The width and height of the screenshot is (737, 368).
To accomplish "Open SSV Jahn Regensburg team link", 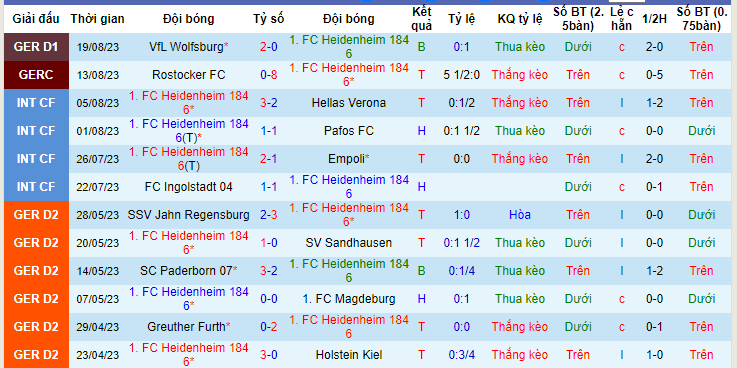I will click(188, 215).
